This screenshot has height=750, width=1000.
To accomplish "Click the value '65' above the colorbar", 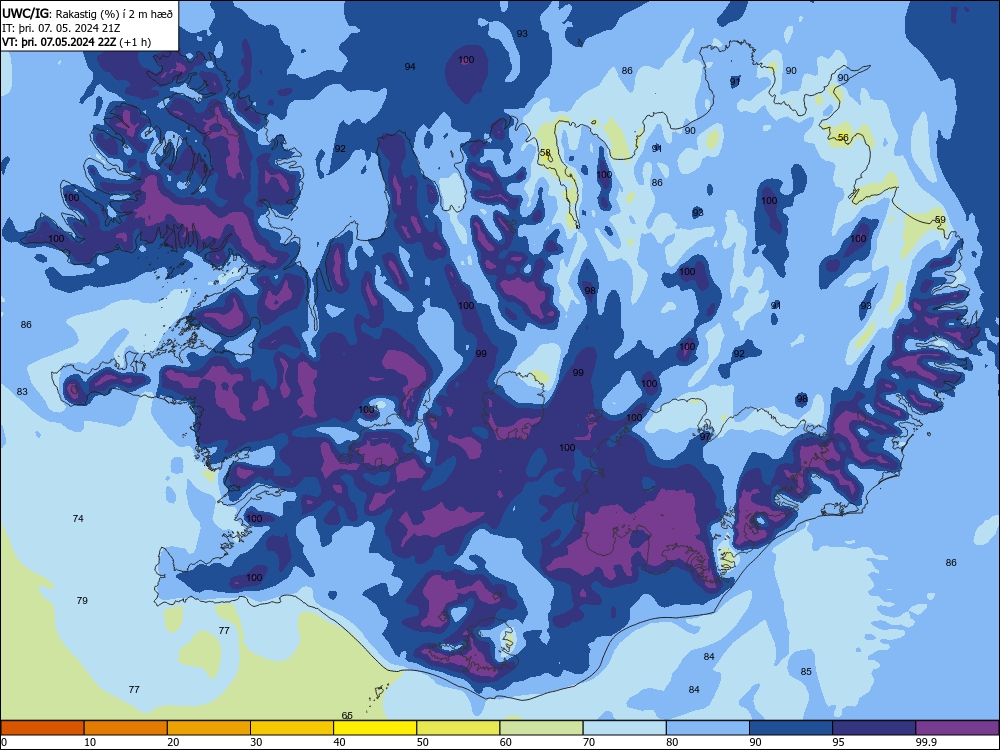I will (348, 716).
